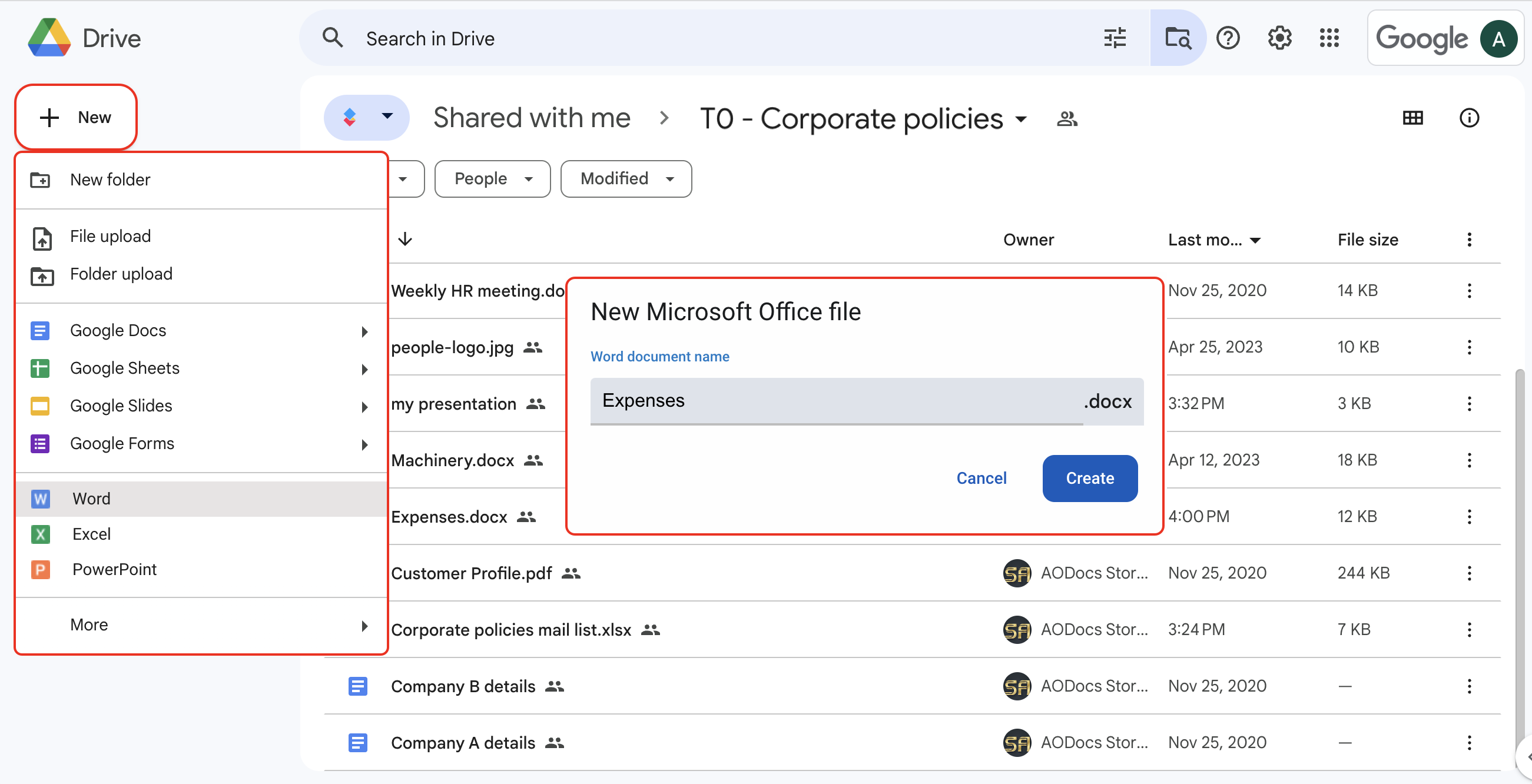Open Customer Profile.pdf file name
Screen dimensions: 1532x784
tap(471, 573)
